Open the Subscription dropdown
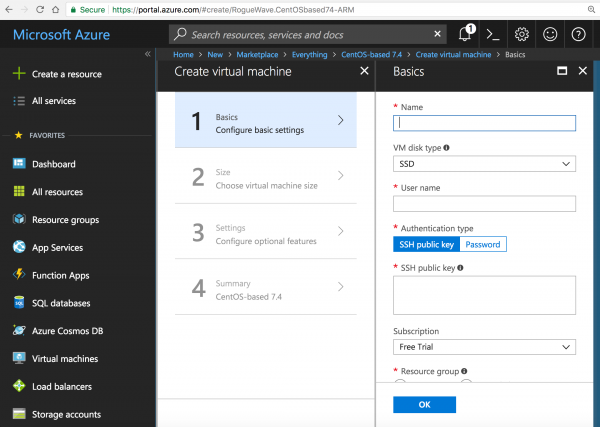The height and width of the screenshot is (427, 600). (484, 347)
